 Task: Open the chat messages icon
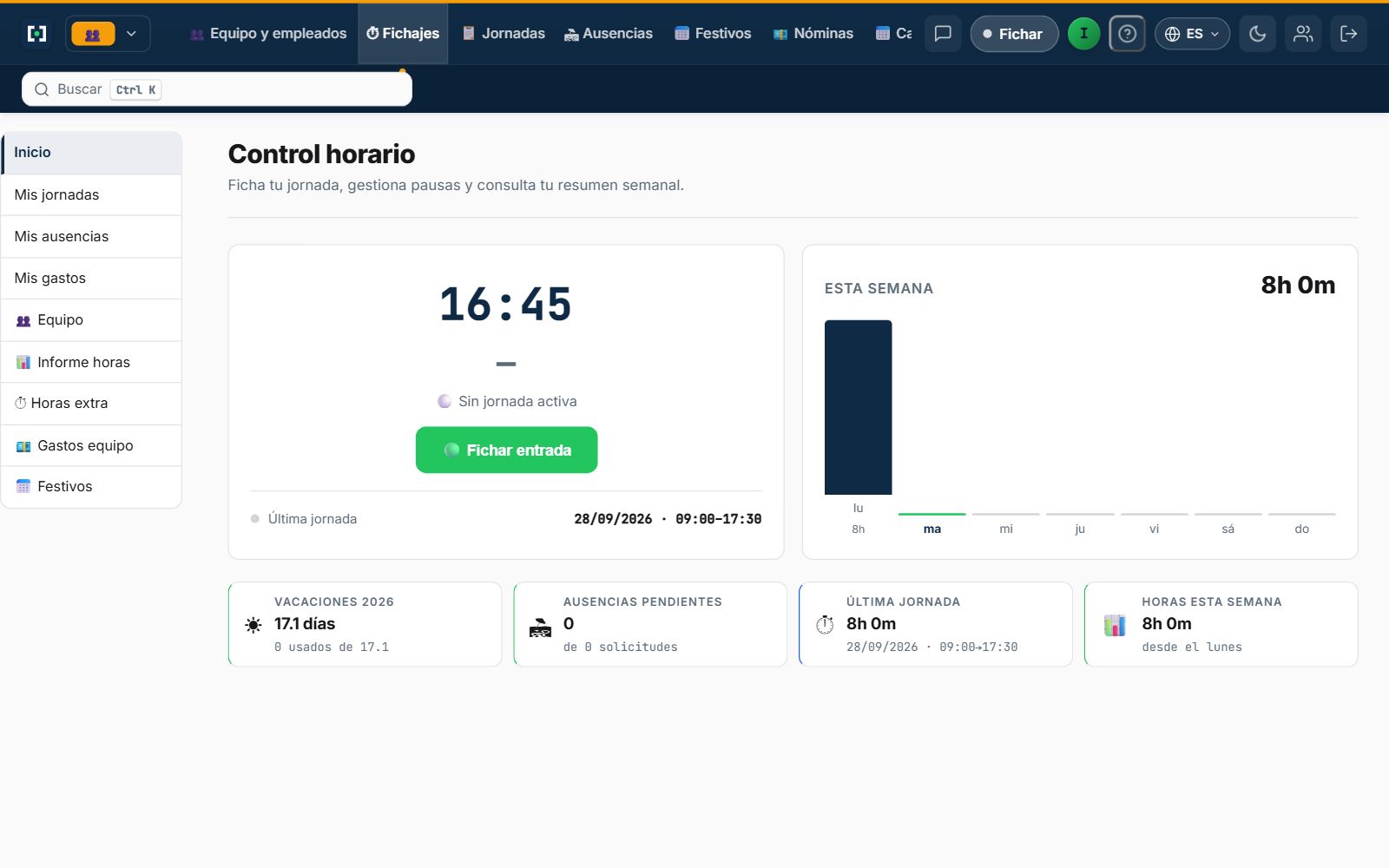pyautogui.click(x=943, y=34)
